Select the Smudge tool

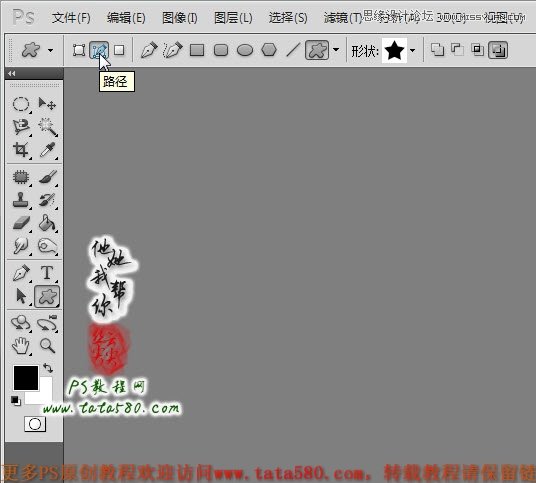[21, 246]
